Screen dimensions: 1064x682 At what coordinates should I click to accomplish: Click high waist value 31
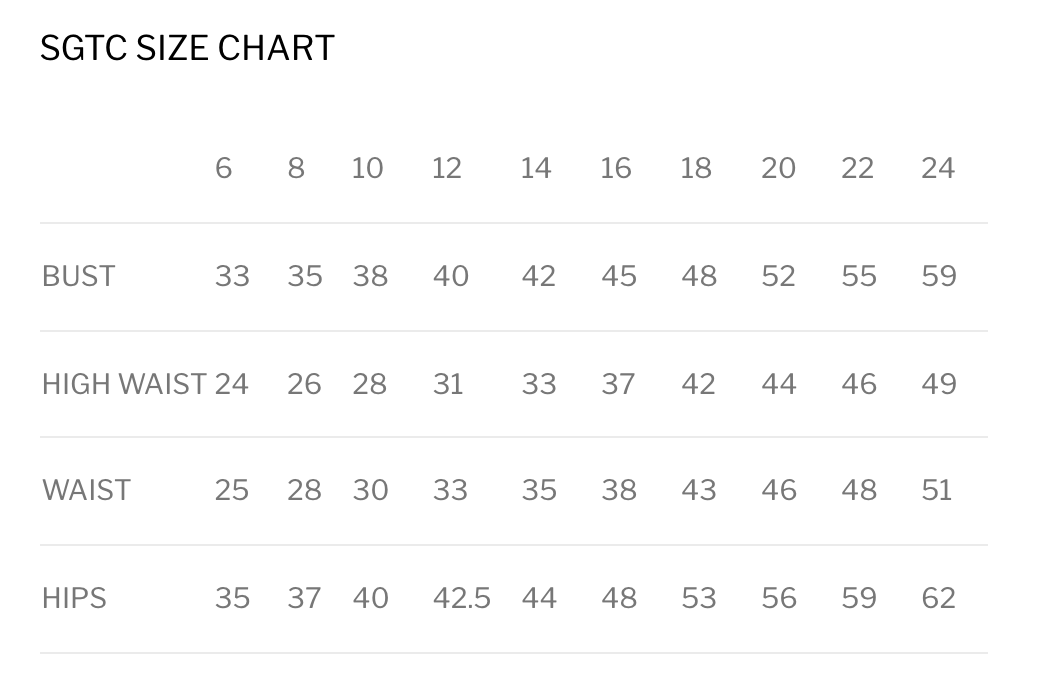point(448,384)
